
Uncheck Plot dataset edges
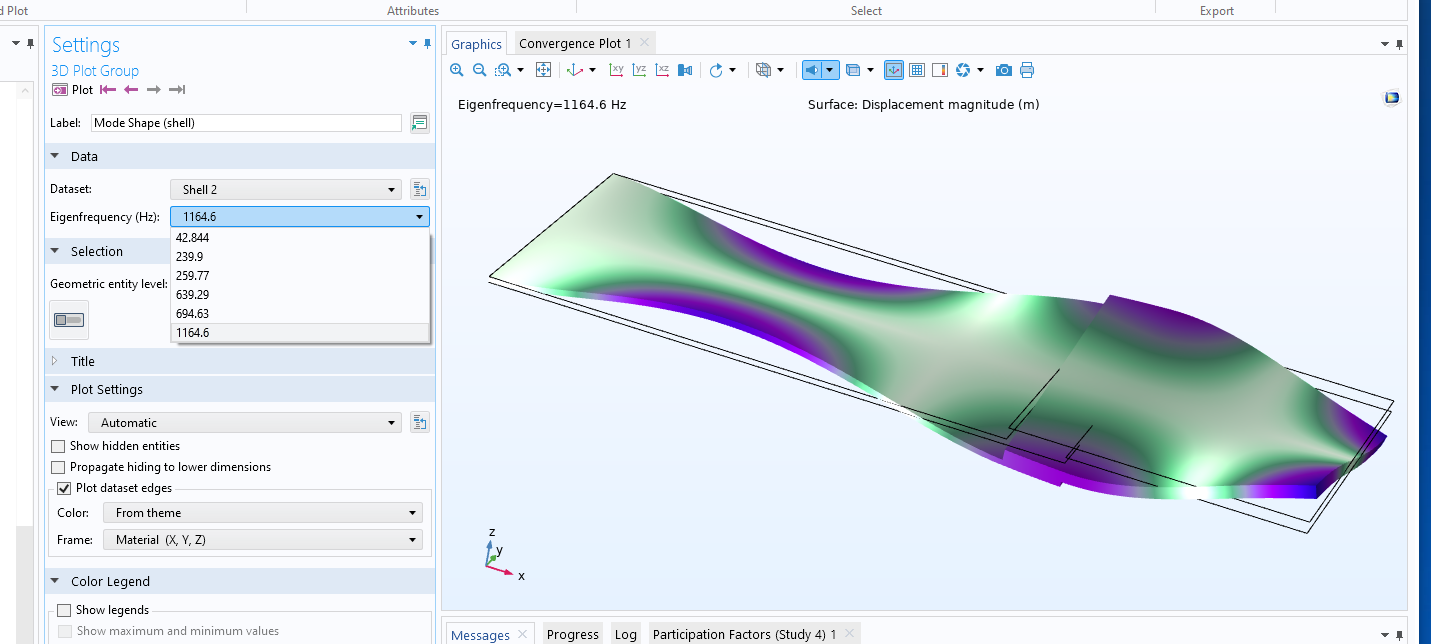click(65, 488)
